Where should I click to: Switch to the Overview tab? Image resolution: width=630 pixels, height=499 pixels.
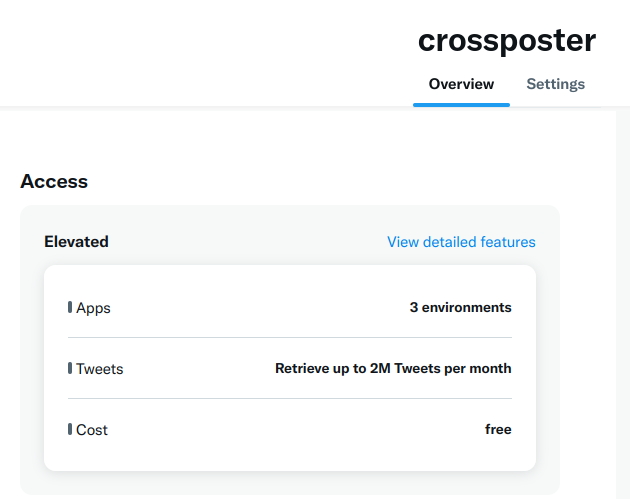pos(461,84)
